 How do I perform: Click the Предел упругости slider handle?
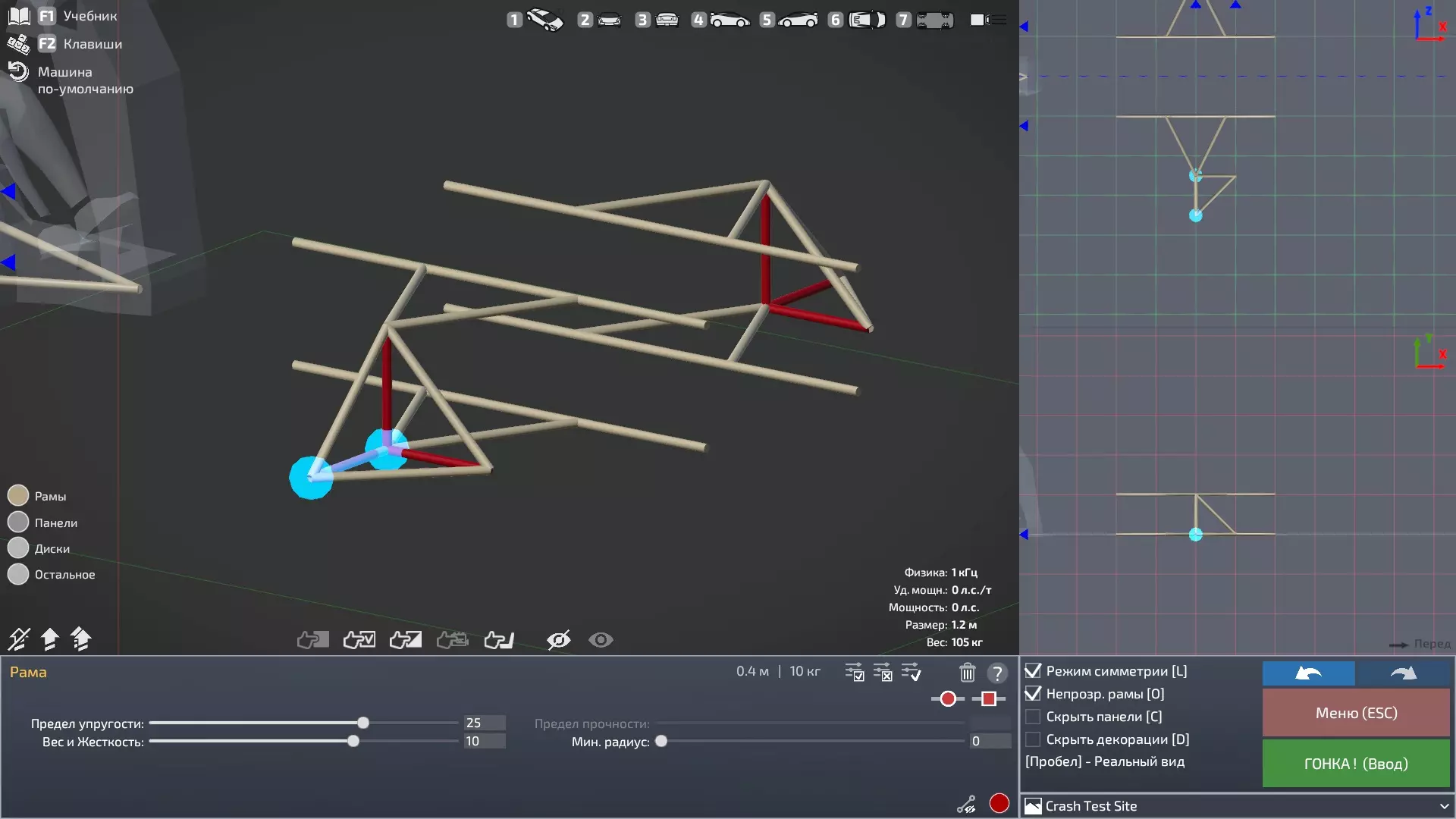pos(363,723)
